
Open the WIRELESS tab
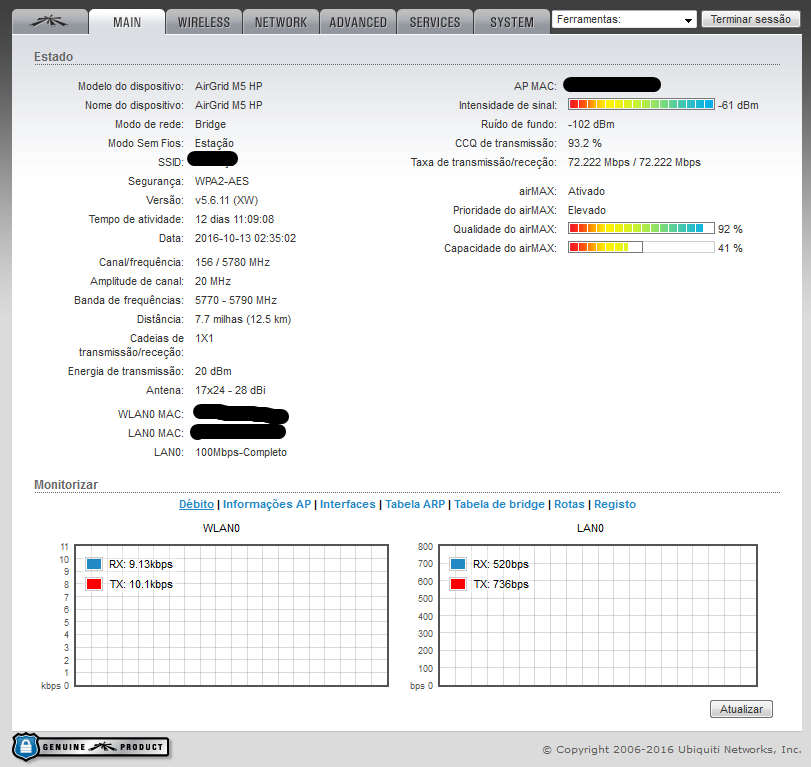tap(204, 22)
